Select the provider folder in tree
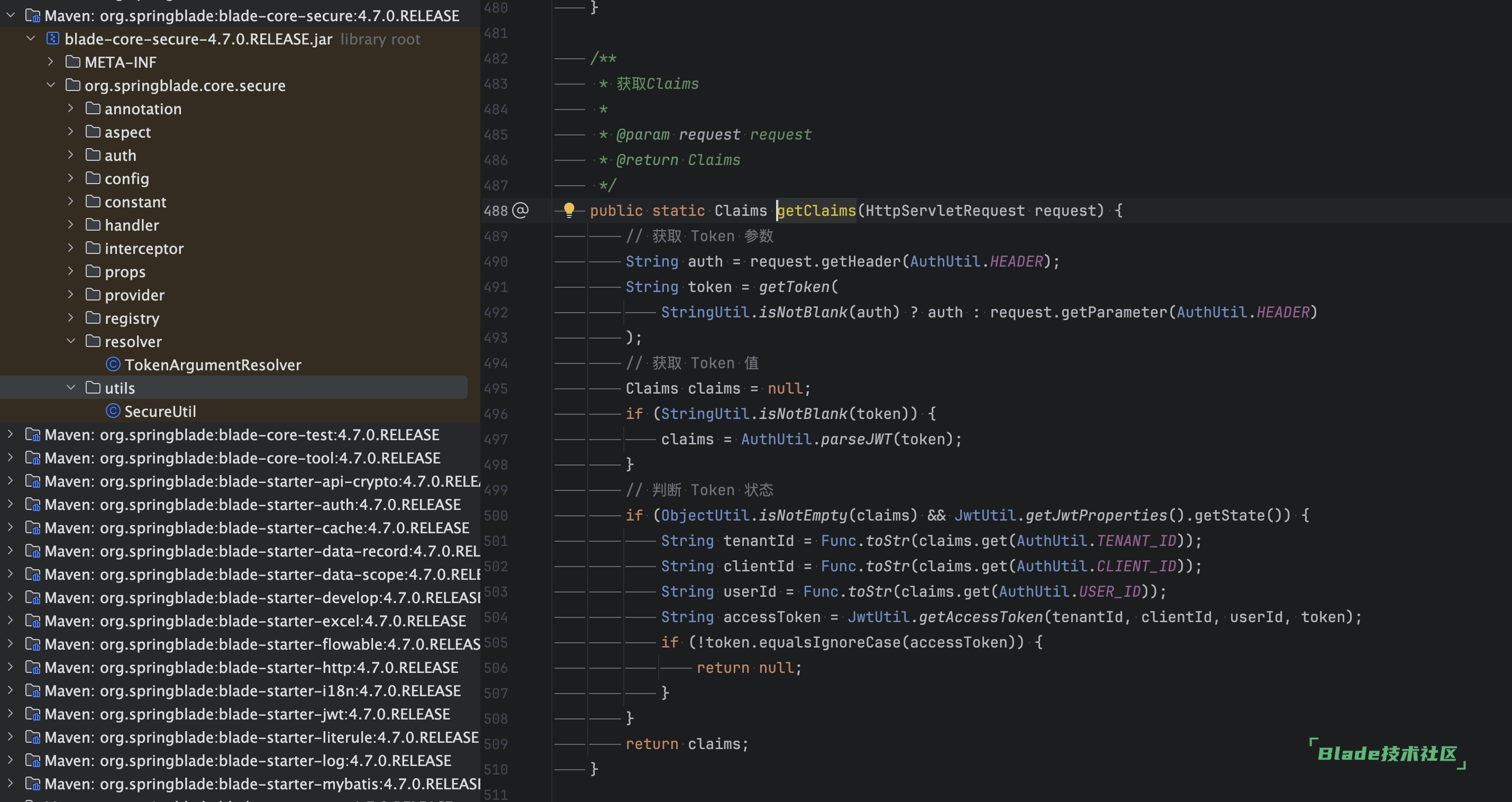This screenshot has width=1512, height=802. 134,295
